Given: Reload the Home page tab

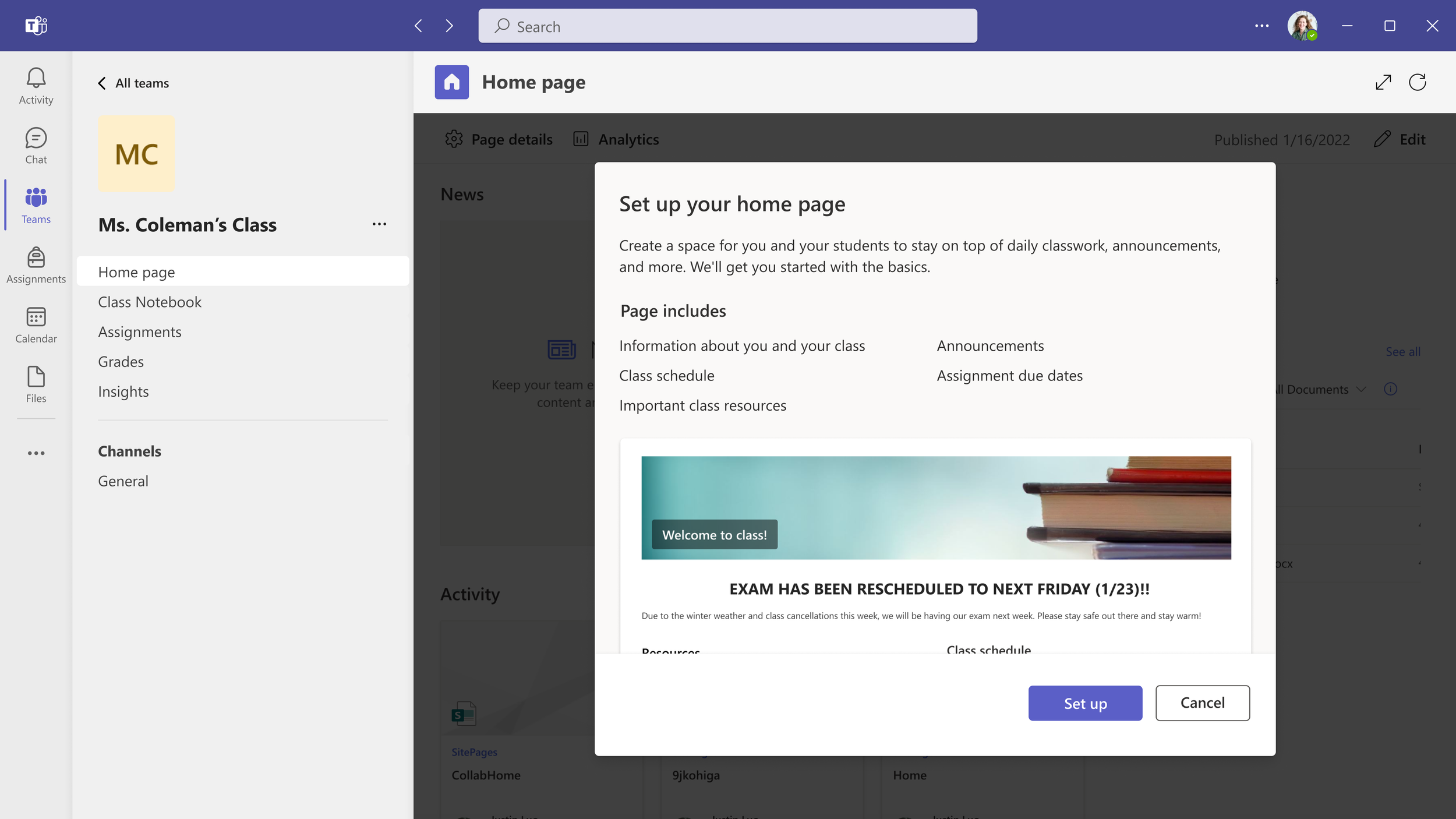Looking at the screenshot, I should tap(1417, 82).
